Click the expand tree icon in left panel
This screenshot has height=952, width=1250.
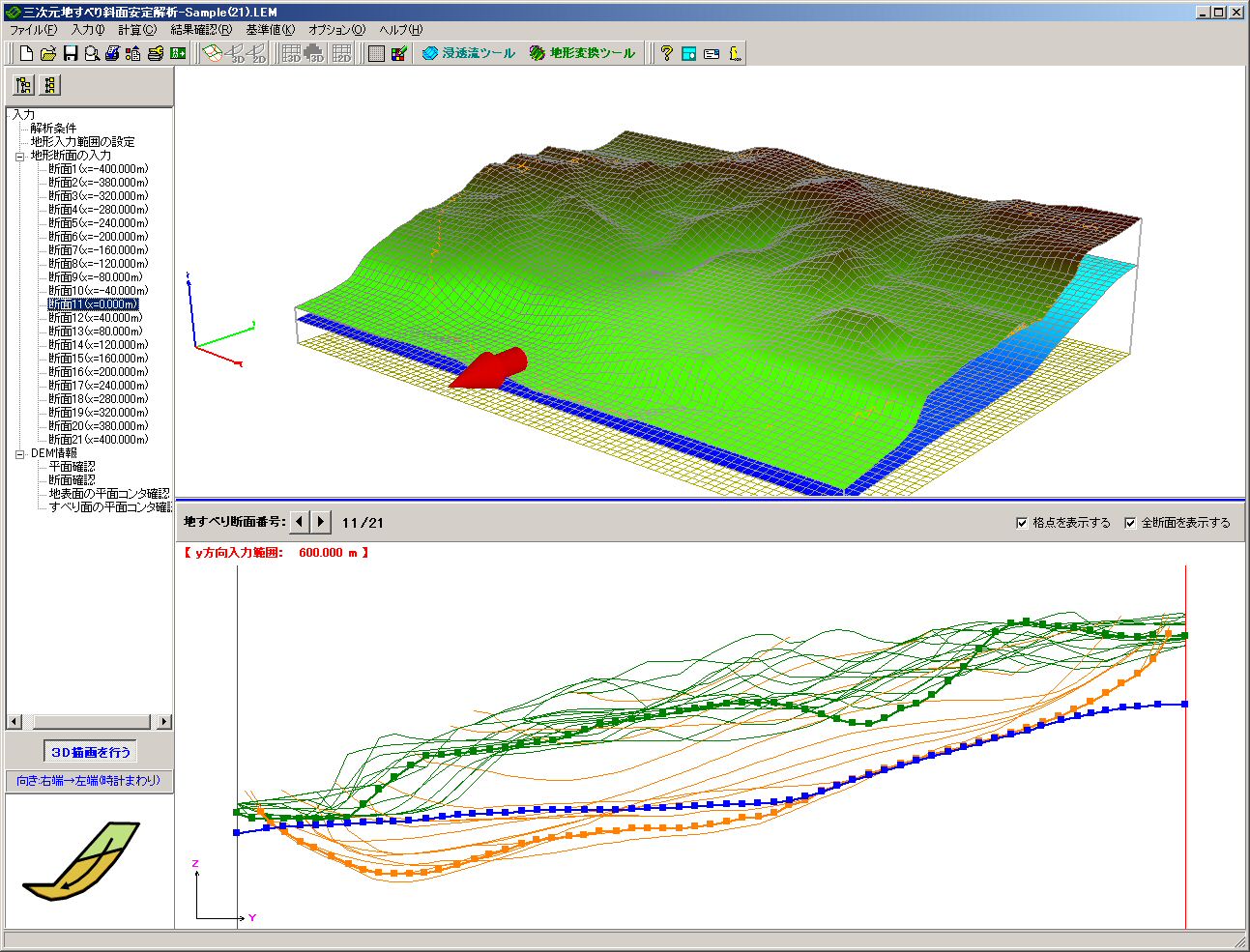24,85
